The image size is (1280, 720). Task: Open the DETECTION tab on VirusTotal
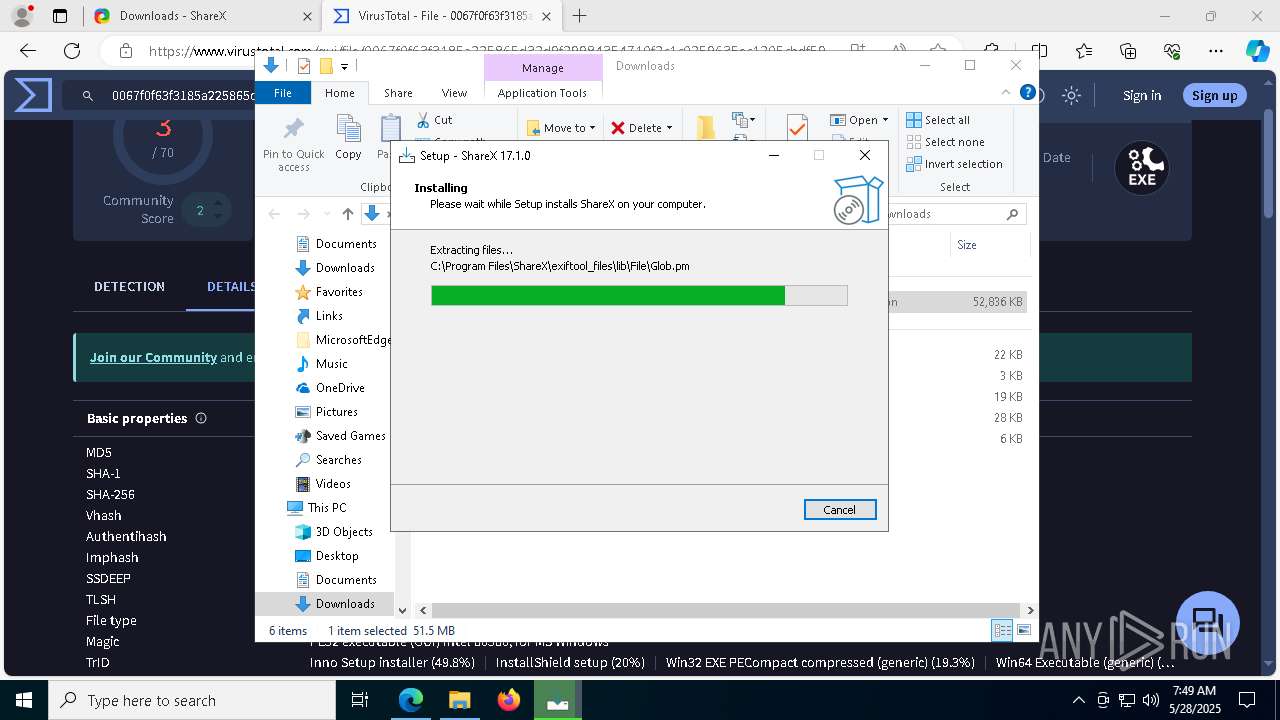pos(129,286)
